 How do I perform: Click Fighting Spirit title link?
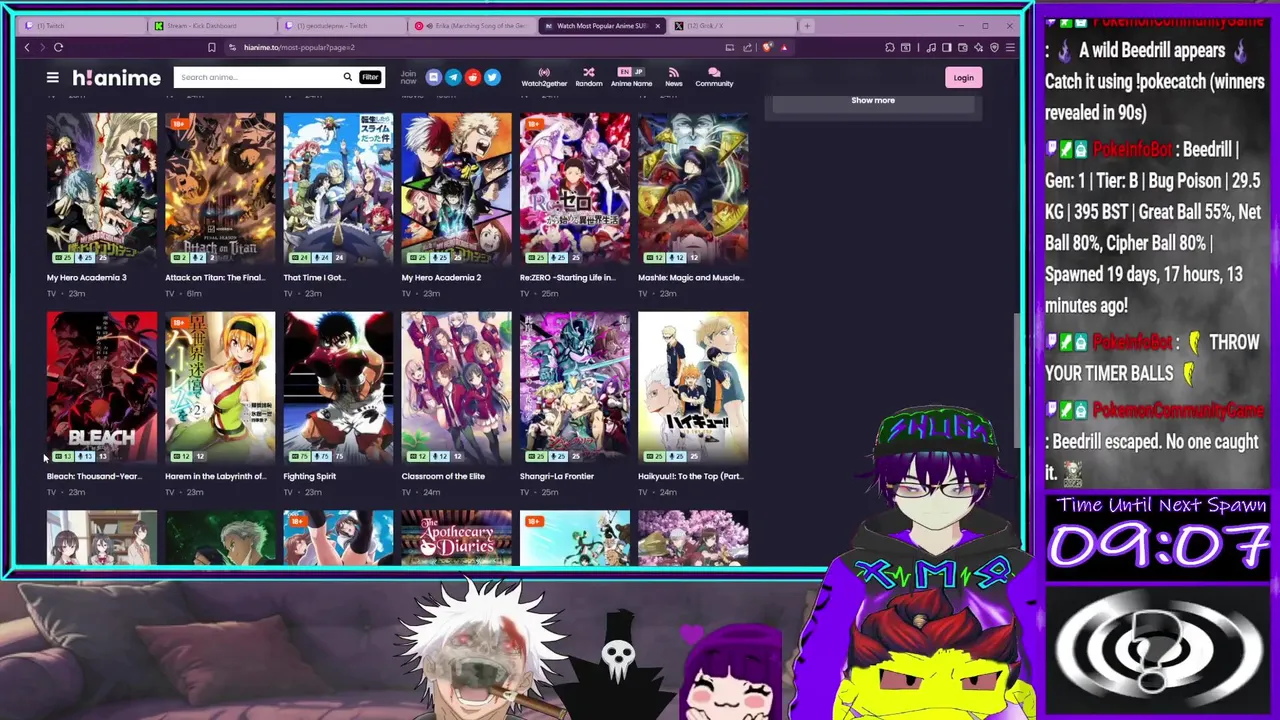click(310, 476)
